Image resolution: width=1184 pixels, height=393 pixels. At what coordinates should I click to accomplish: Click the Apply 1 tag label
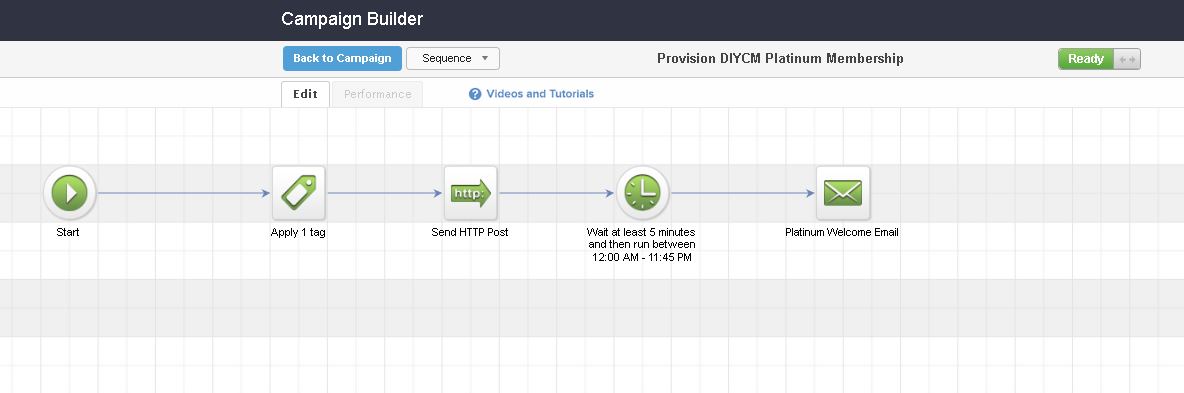298,233
